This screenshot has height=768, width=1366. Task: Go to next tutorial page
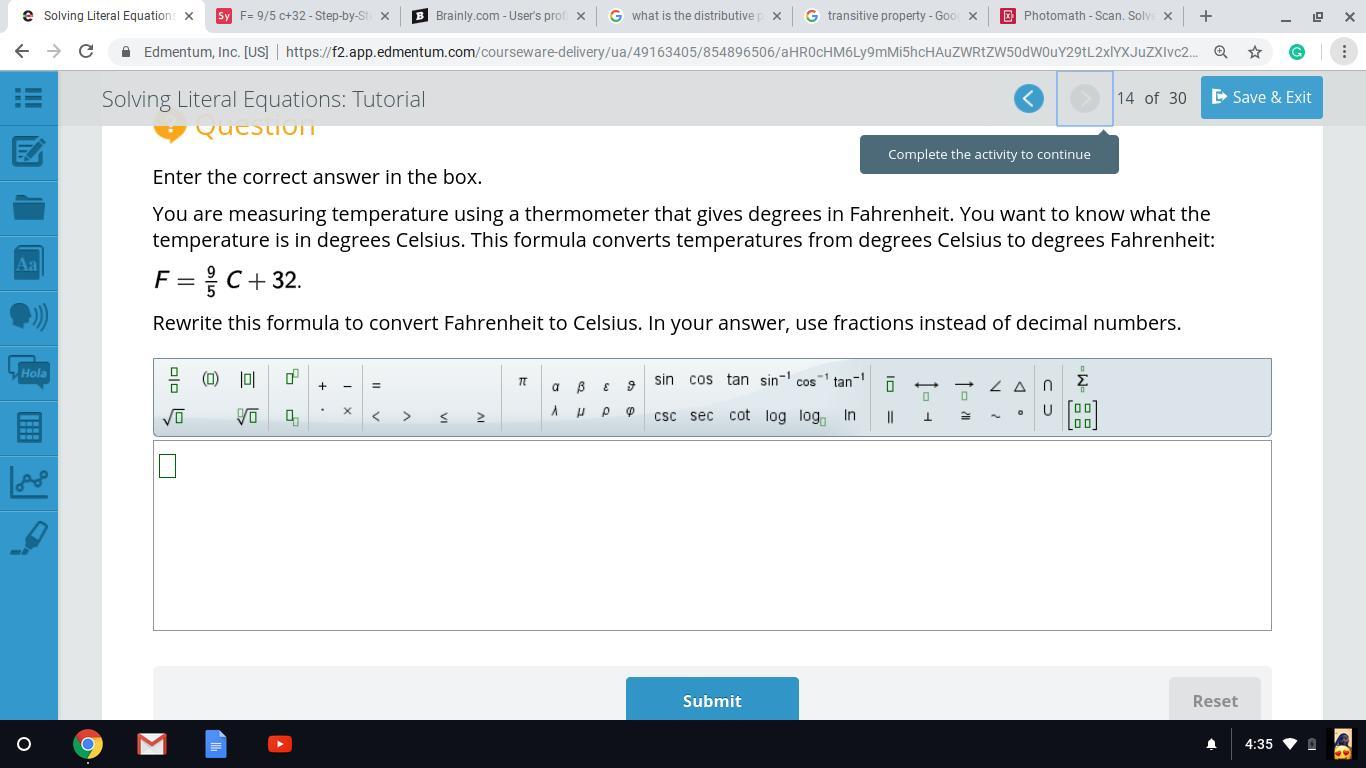(1084, 98)
